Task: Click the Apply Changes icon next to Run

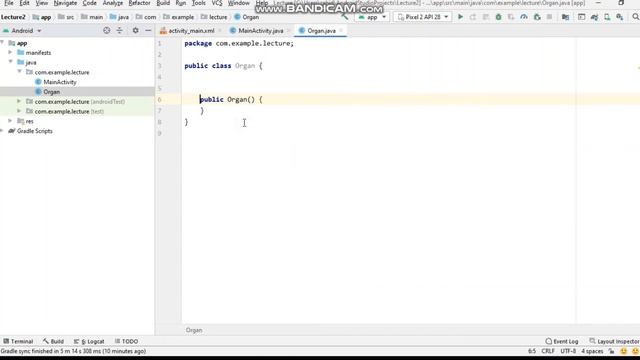Action: (473, 17)
